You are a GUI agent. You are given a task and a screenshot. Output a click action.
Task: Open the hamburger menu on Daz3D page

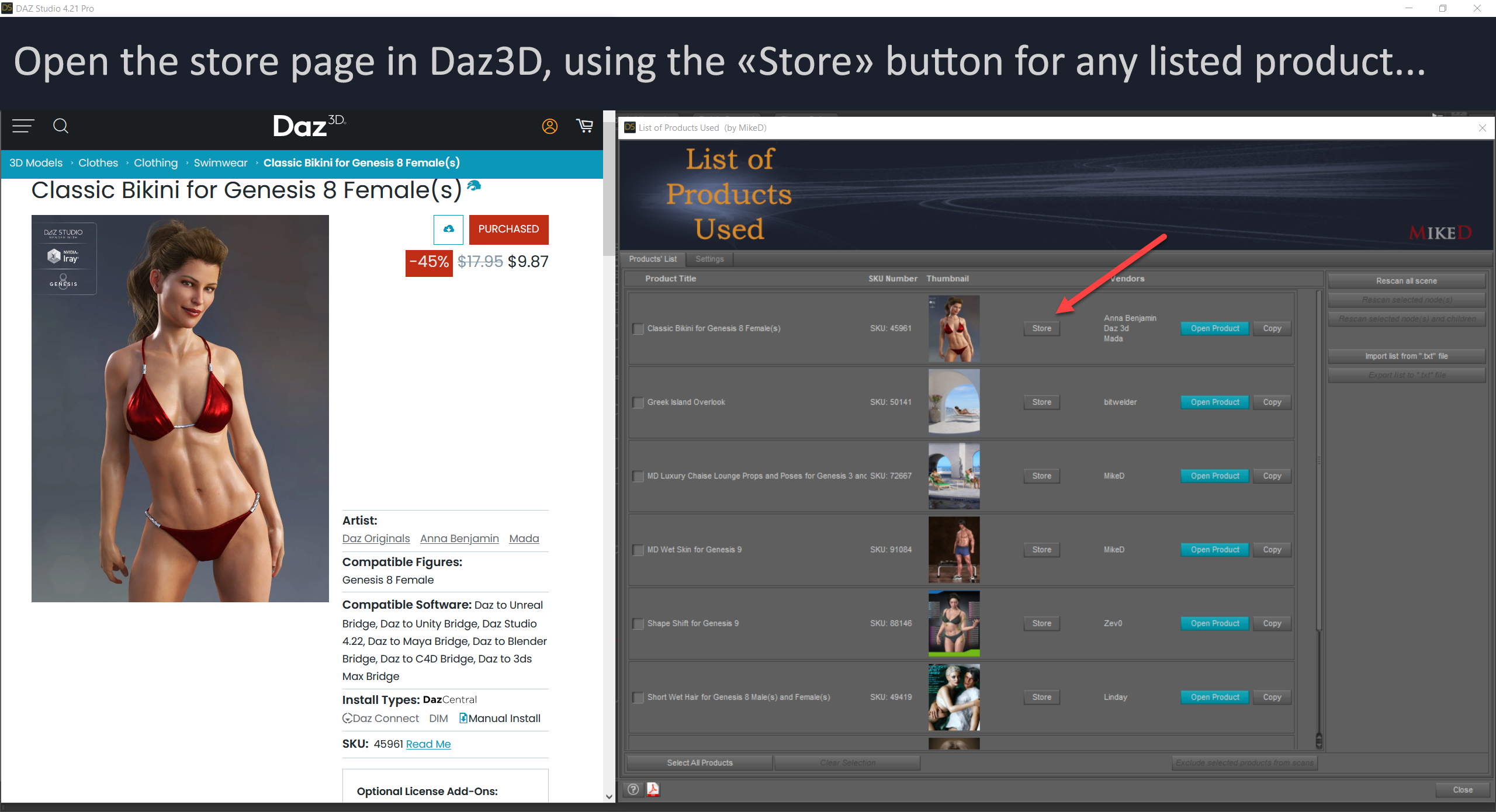click(x=23, y=126)
